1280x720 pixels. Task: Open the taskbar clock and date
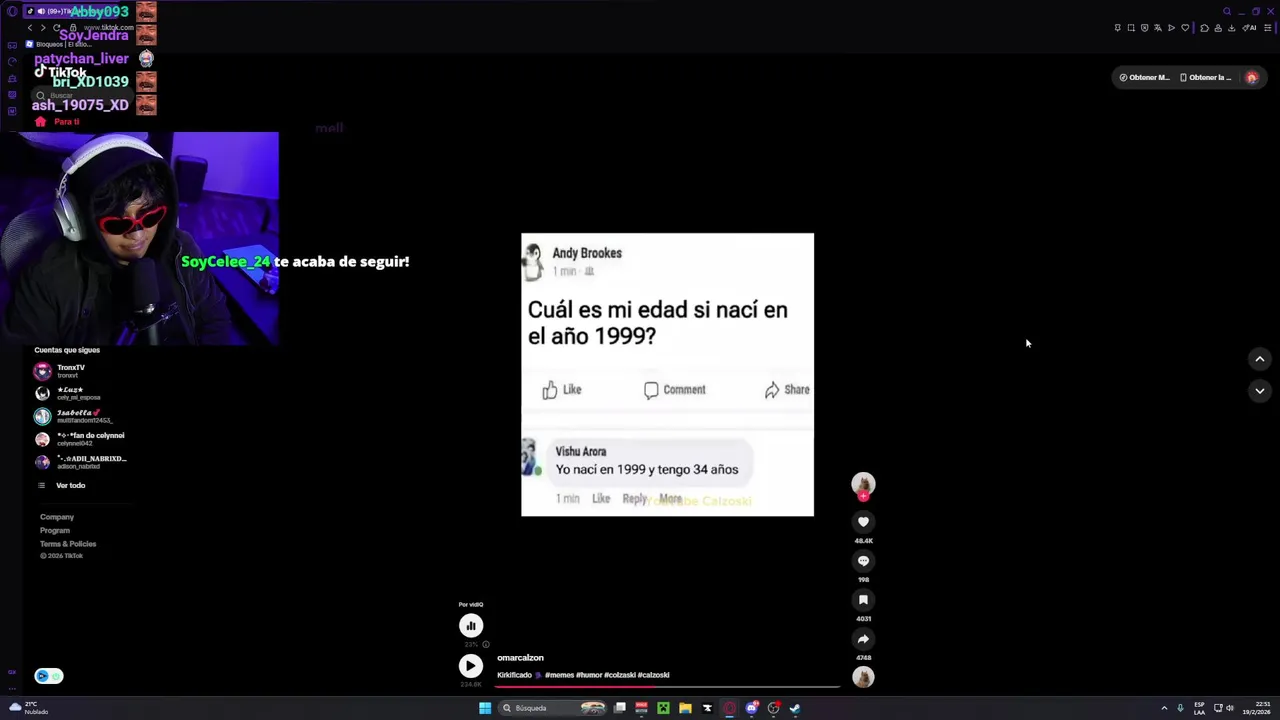1256,708
